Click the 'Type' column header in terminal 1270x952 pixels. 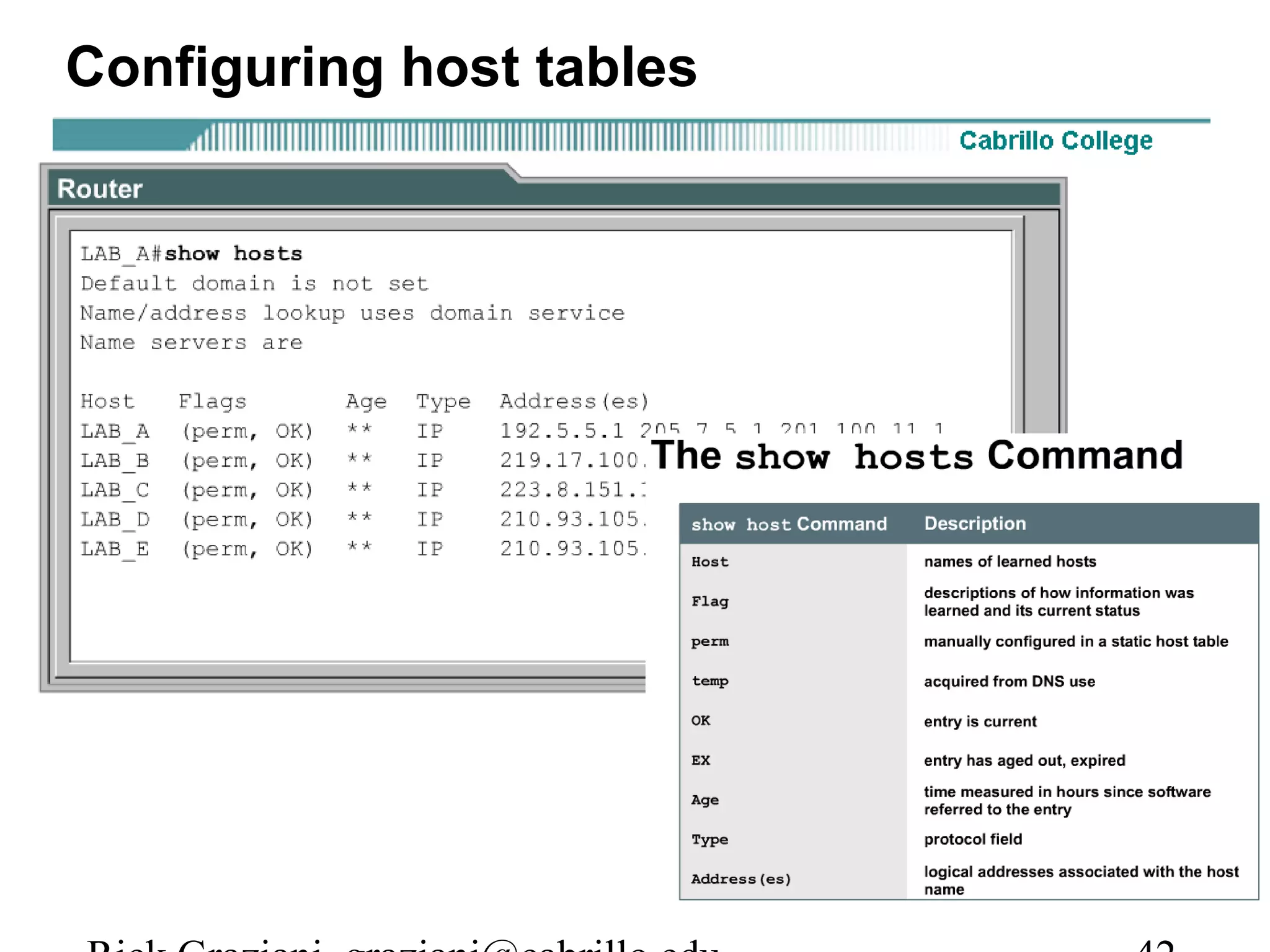click(x=443, y=402)
